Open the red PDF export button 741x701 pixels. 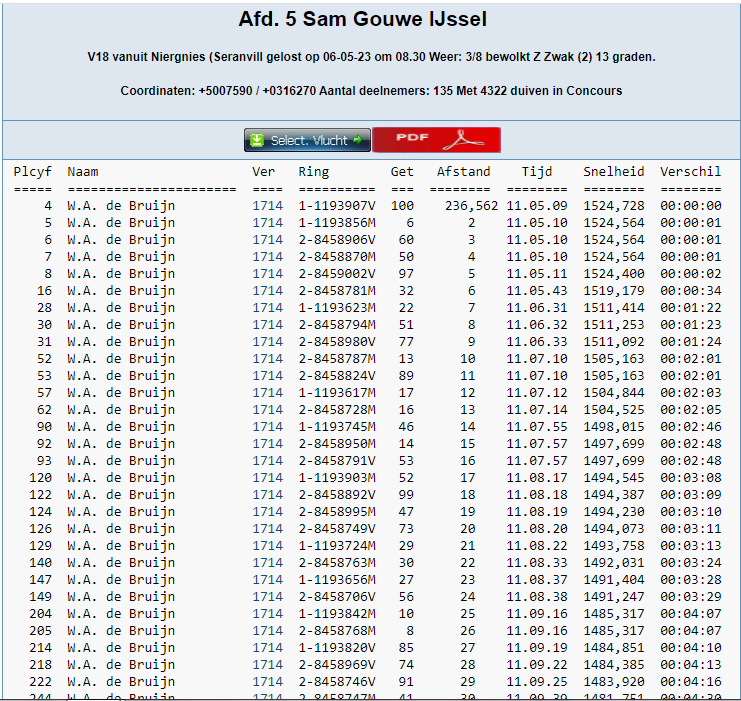436,140
